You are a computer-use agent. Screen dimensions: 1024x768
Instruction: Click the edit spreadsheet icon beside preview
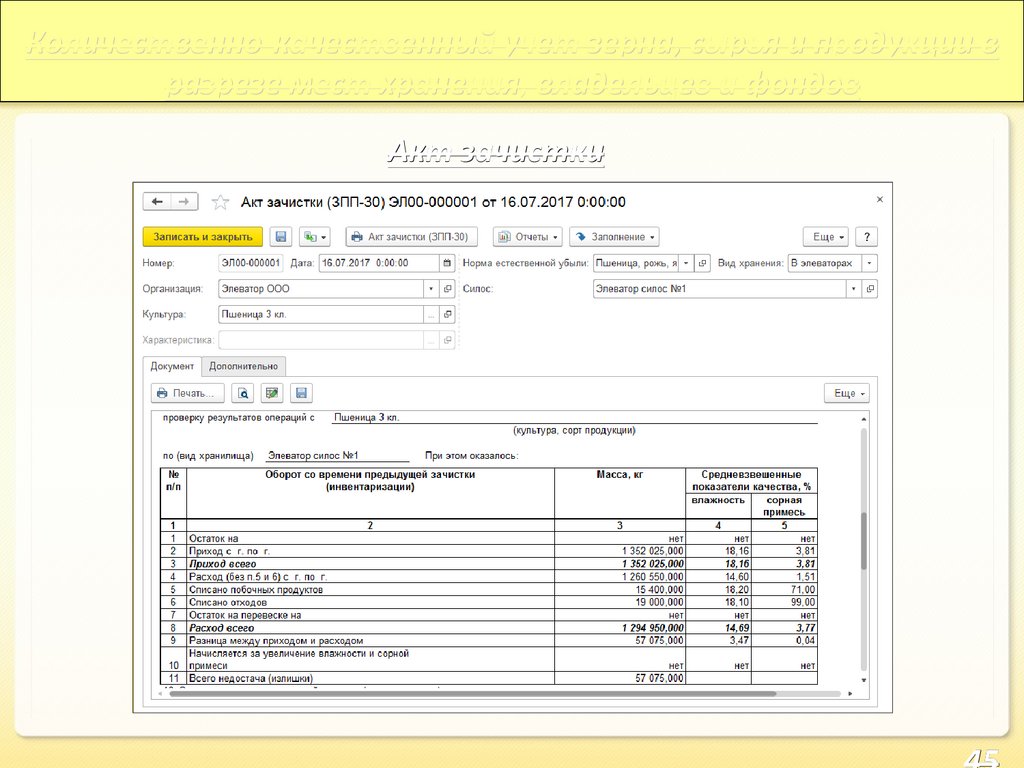(272, 393)
